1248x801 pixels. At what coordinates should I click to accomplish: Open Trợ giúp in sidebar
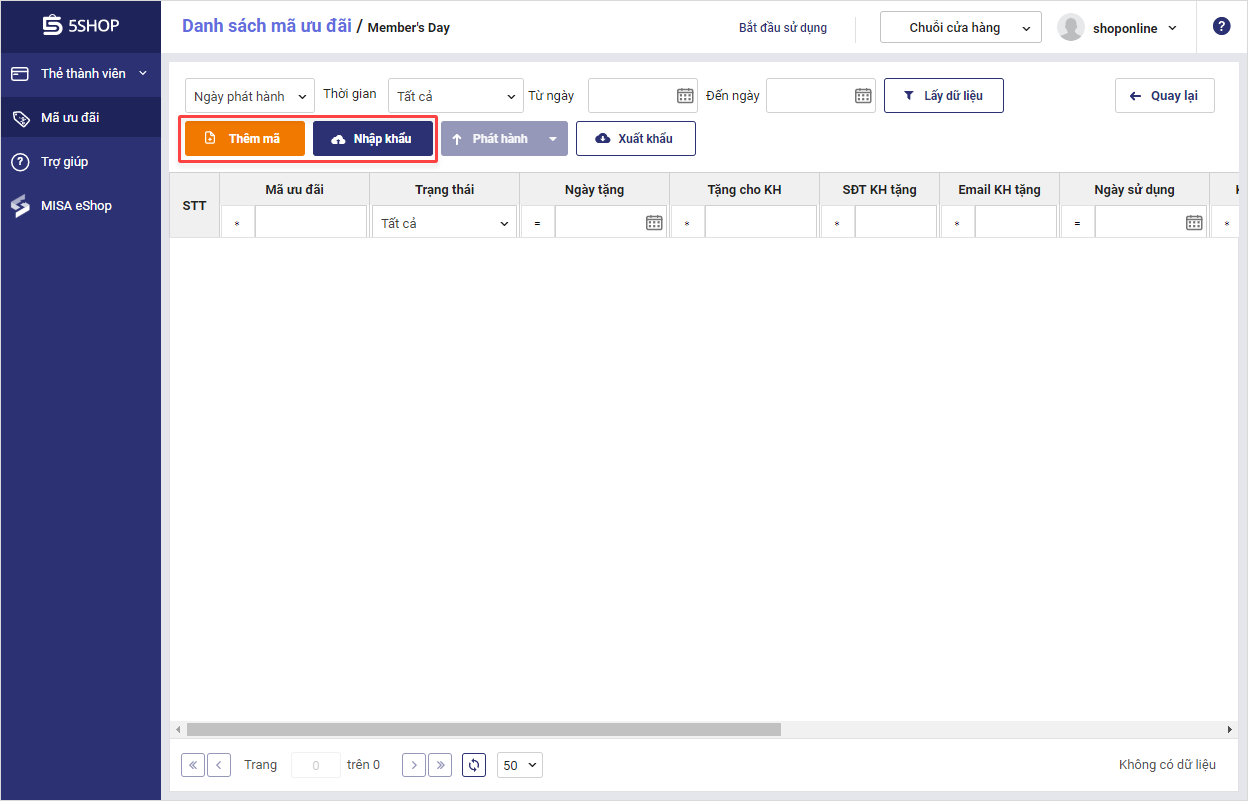click(80, 162)
